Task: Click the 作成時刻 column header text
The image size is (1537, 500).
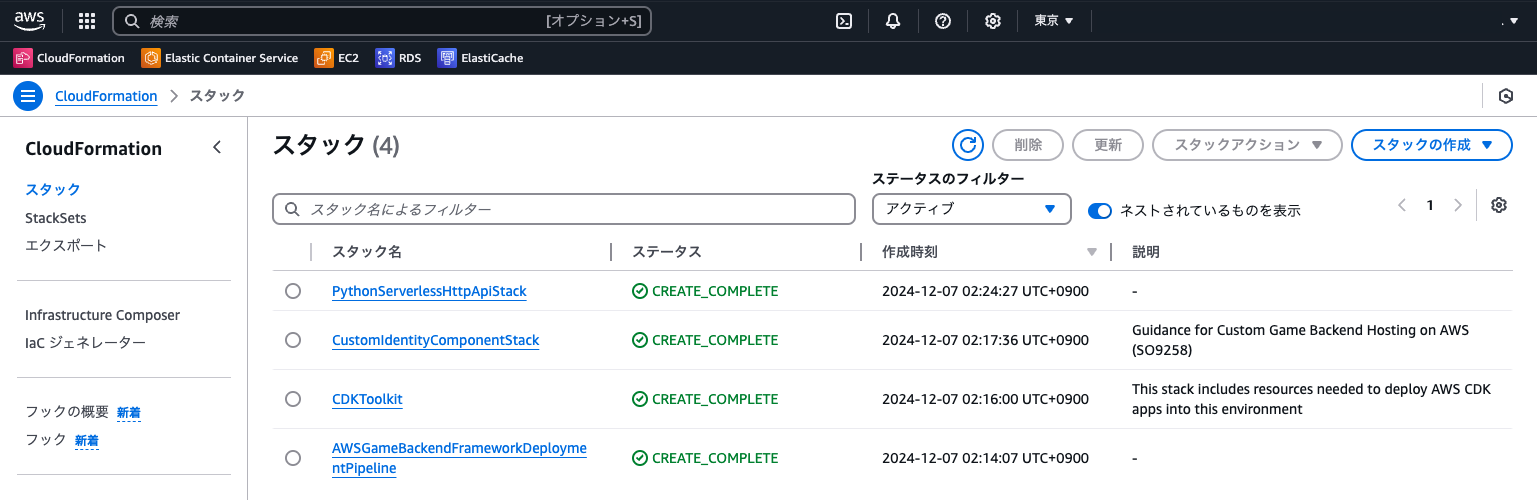Action: coord(910,252)
